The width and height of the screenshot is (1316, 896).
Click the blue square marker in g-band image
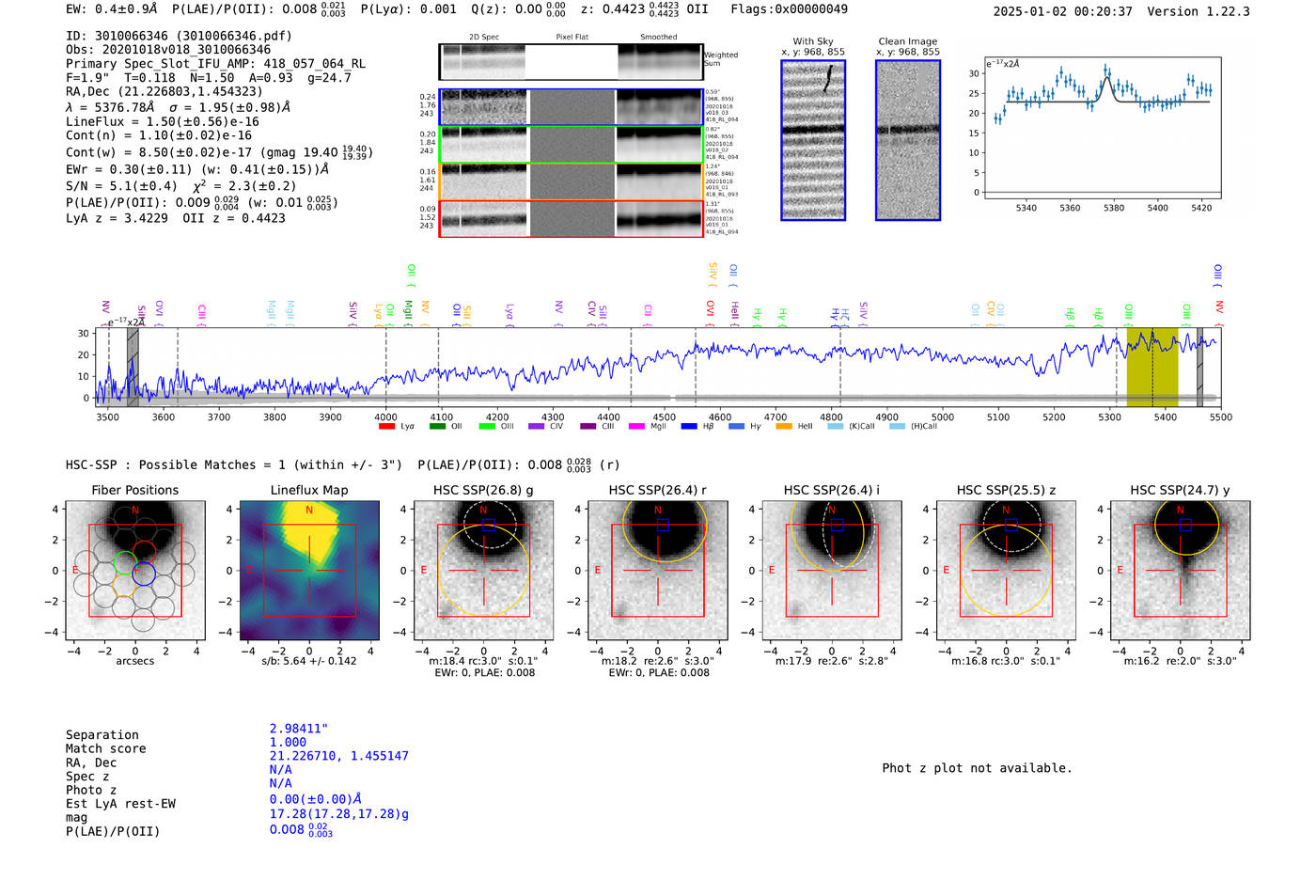(489, 525)
